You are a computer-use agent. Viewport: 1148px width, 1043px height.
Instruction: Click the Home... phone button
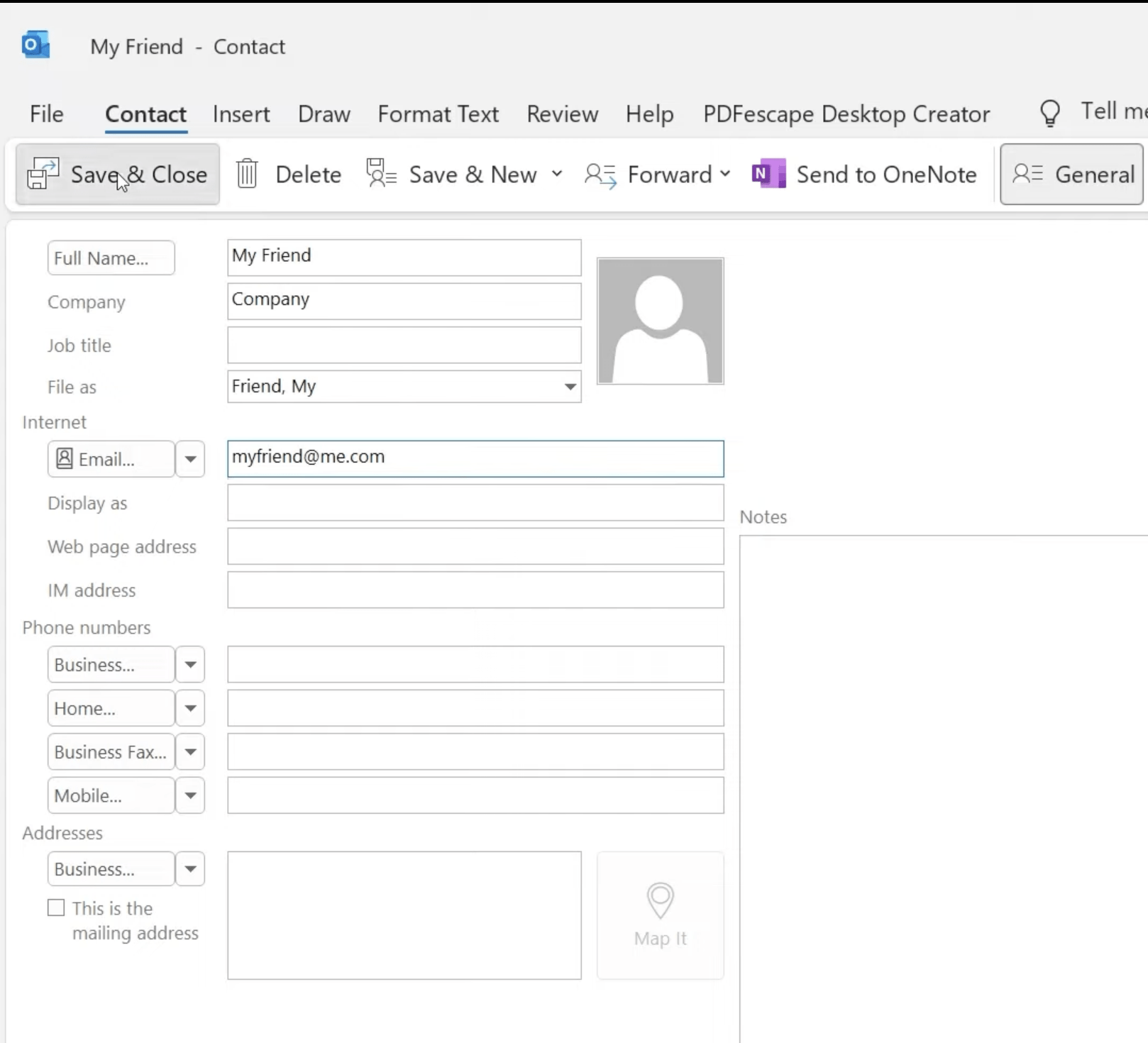[x=111, y=708]
